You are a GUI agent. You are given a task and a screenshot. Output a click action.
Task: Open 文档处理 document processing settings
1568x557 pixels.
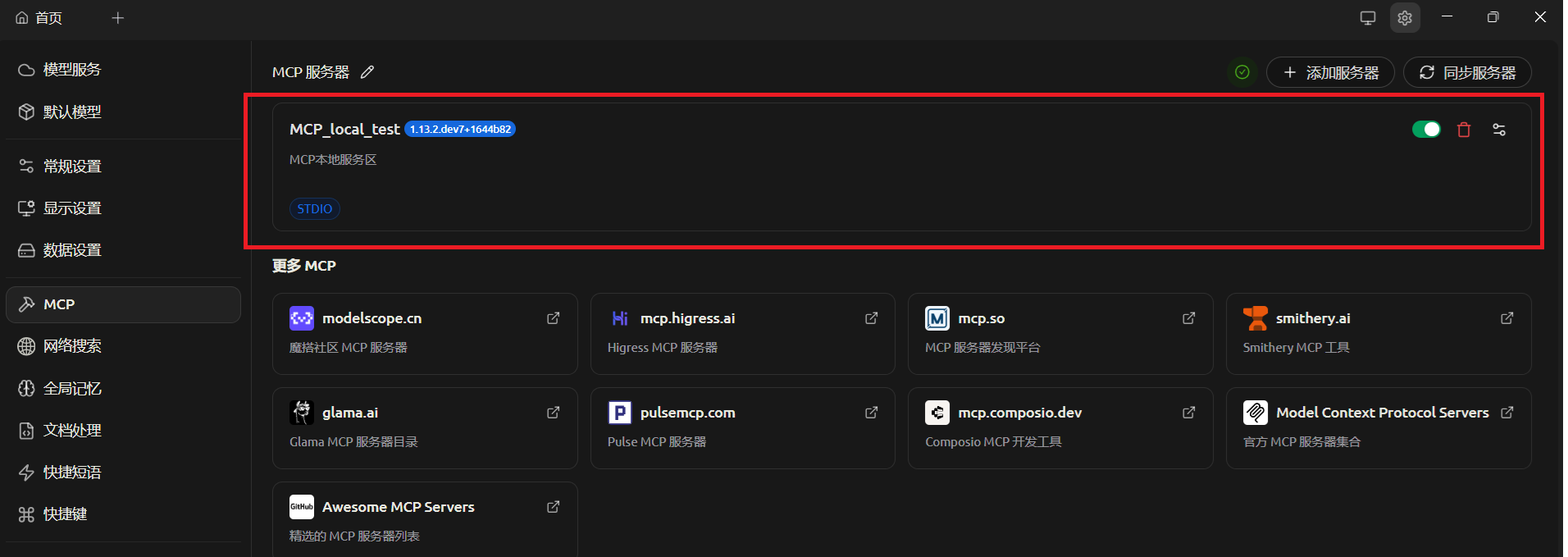tap(123, 431)
